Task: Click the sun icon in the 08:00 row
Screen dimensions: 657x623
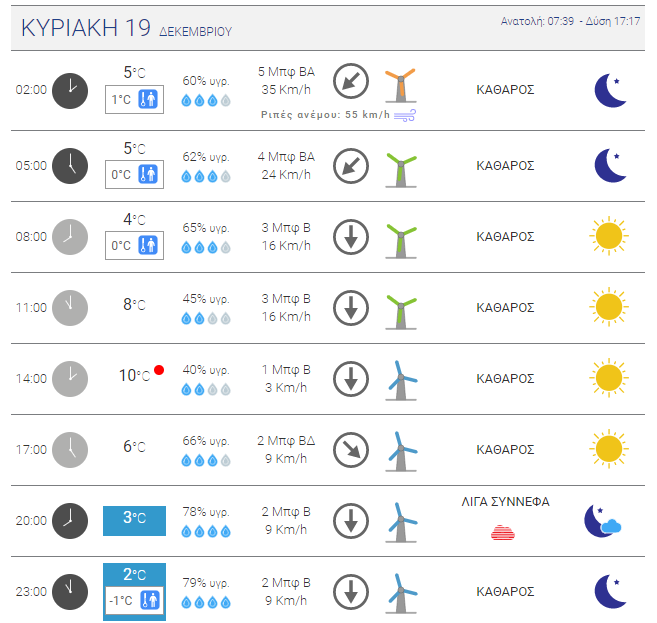Action: pyautogui.click(x=609, y=236)
